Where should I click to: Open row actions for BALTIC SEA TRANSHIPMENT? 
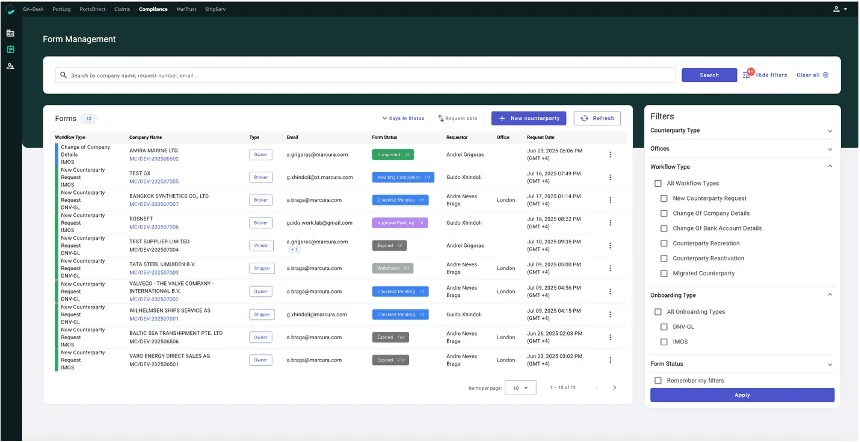[610, 337]
